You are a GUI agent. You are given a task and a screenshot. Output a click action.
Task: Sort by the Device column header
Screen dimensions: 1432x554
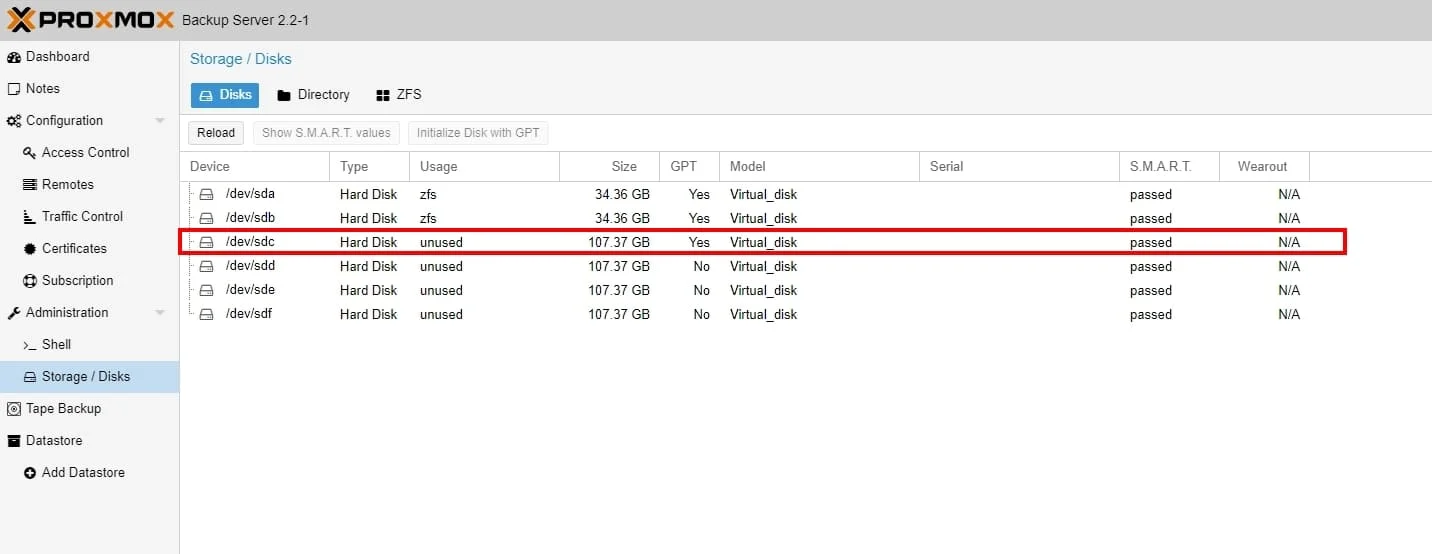(x=255, y=167)
